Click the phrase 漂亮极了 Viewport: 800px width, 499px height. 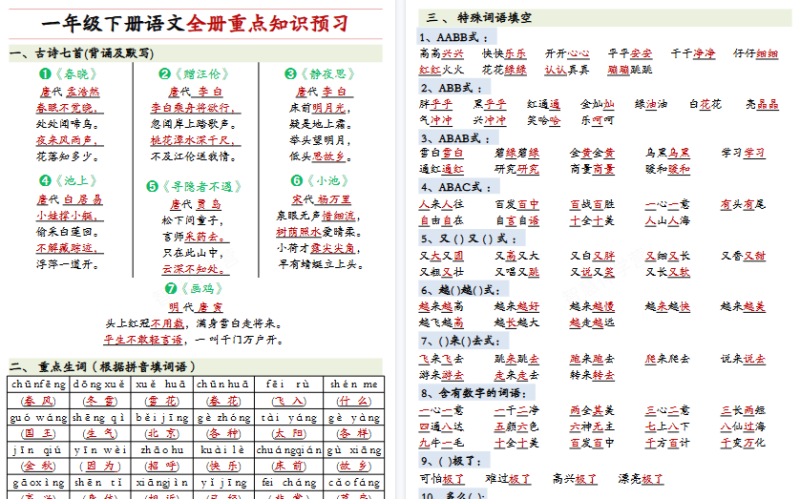point(640,479)
